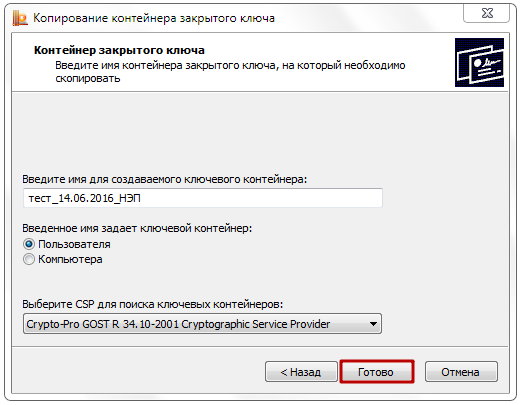This screenshot has height=405, width=521.
Task: Click the empty gray area above the name field
Action: tap(260, 133)
